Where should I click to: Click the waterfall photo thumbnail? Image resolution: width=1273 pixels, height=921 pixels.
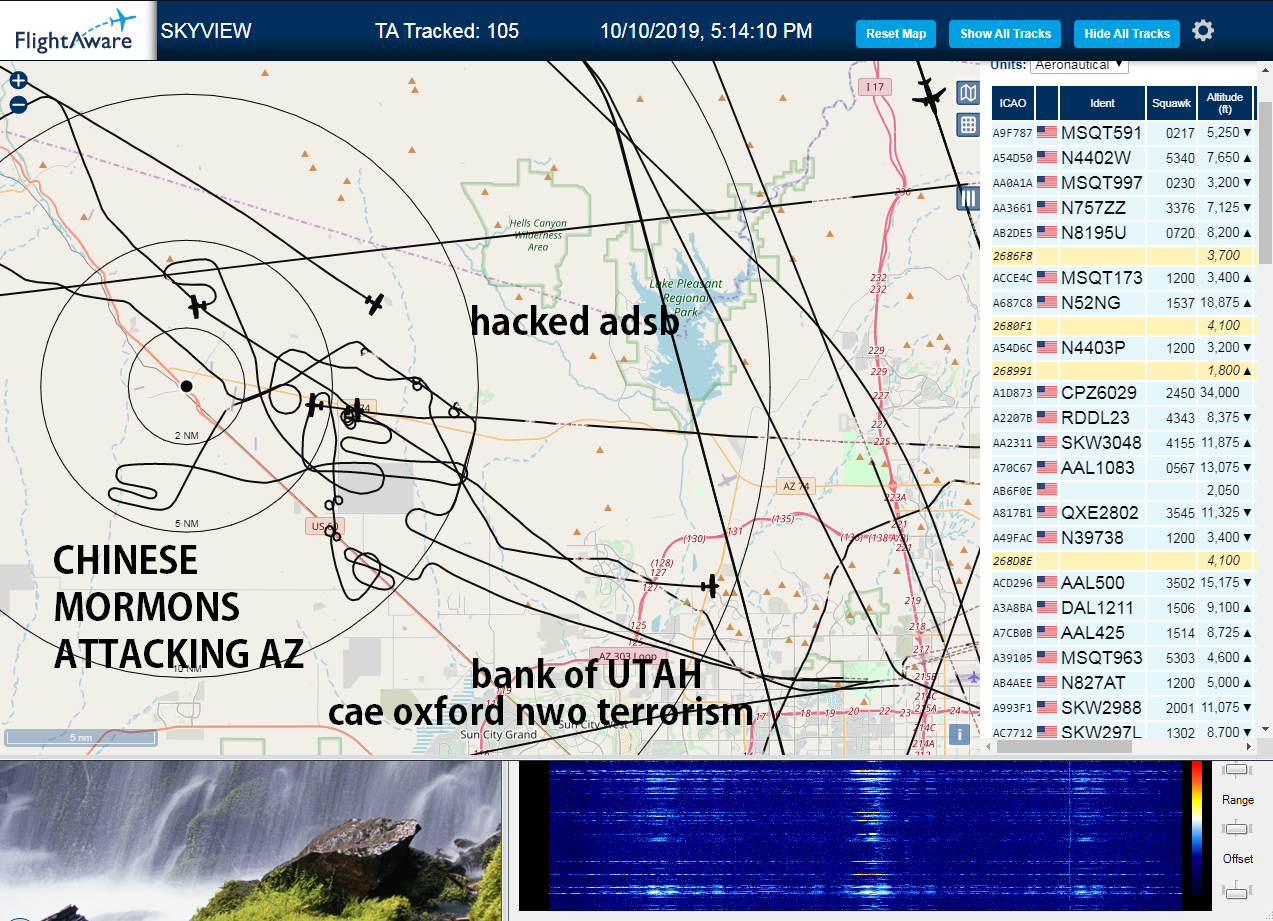250,841
